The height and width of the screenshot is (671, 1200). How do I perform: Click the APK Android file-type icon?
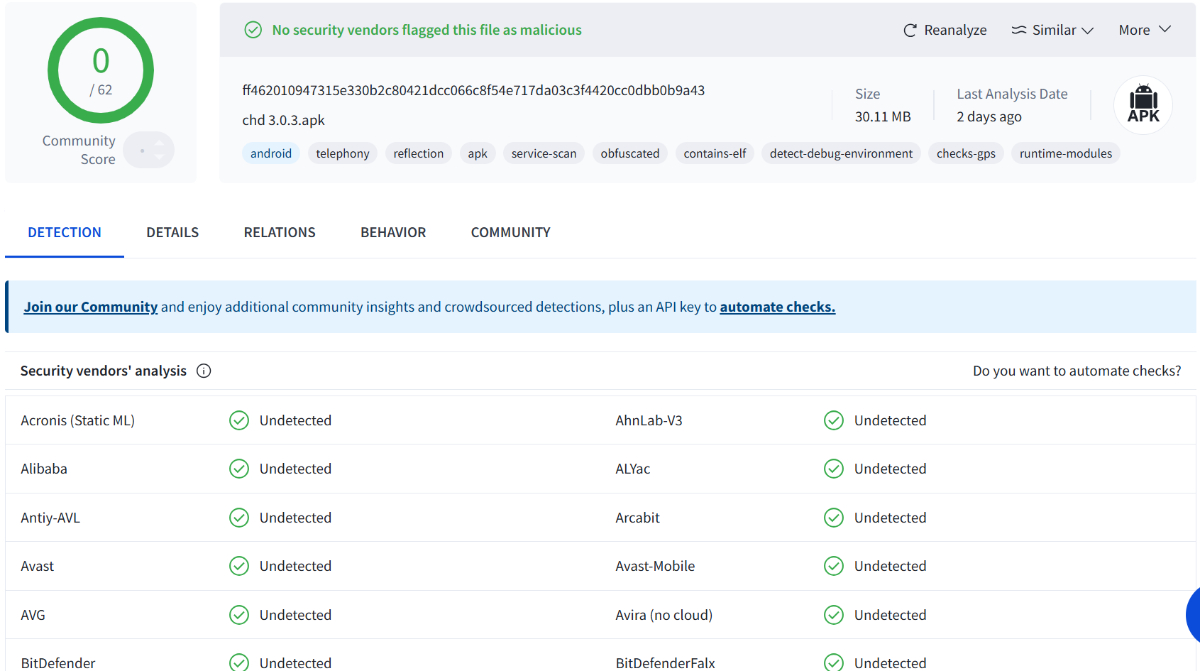tap(1143, 105)
